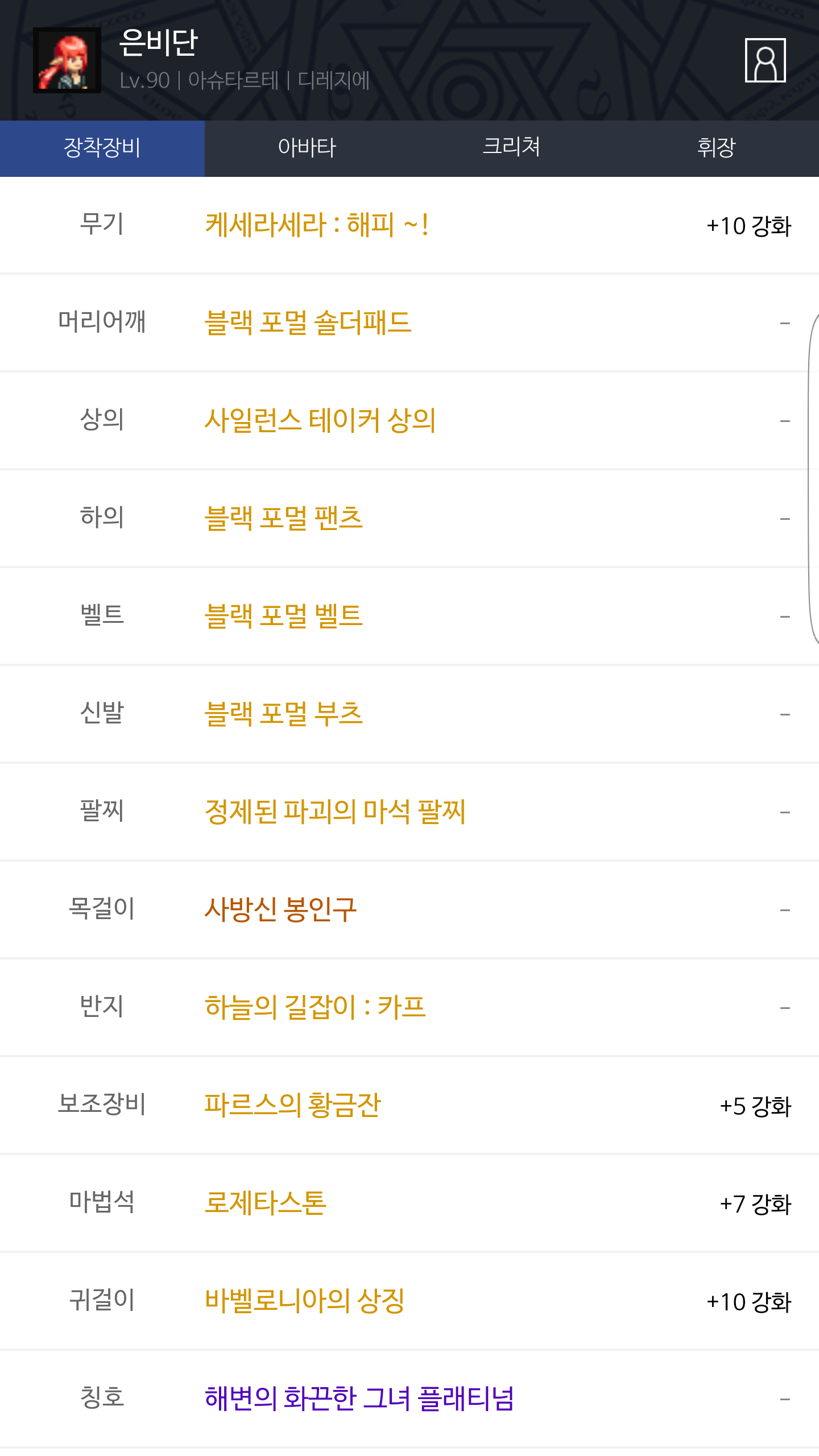Open weapon item 케세라세라 : 해피 ~!
This screenshot has width=819, height=1456.
pos(316,225)
